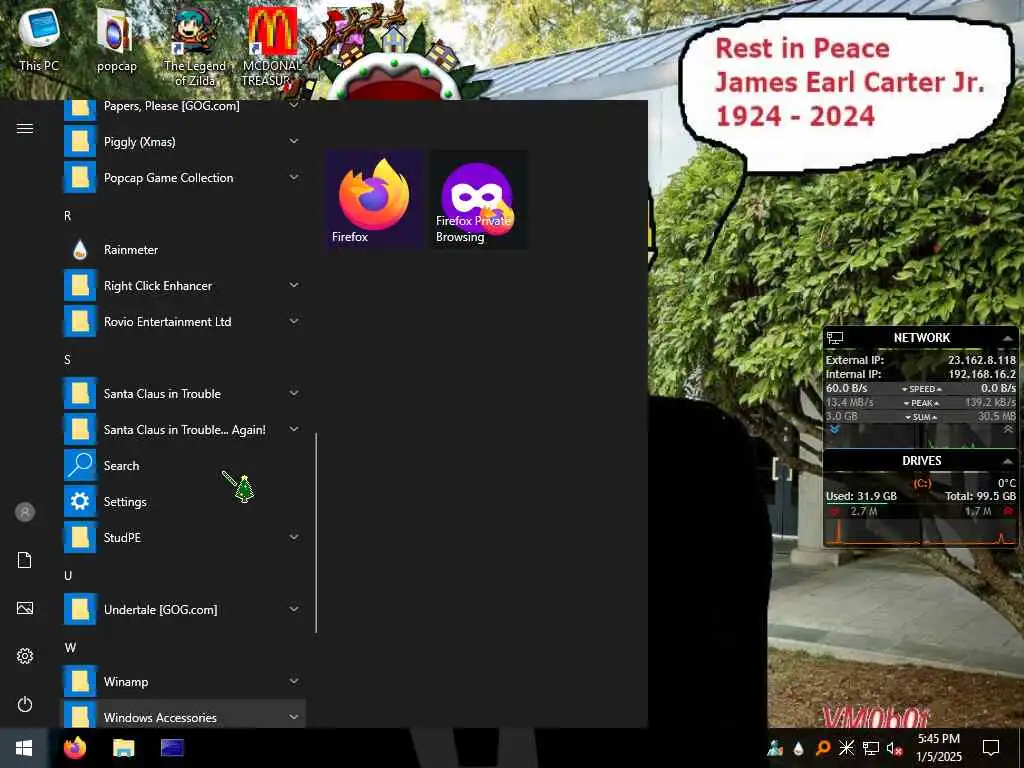Open the Firefox tile in Start
The image size is (1024, 768).
(375, 199)
